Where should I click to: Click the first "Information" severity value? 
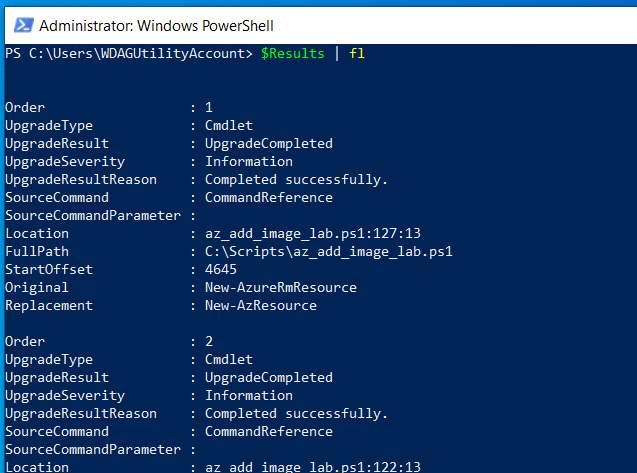(x=248, y=161)
